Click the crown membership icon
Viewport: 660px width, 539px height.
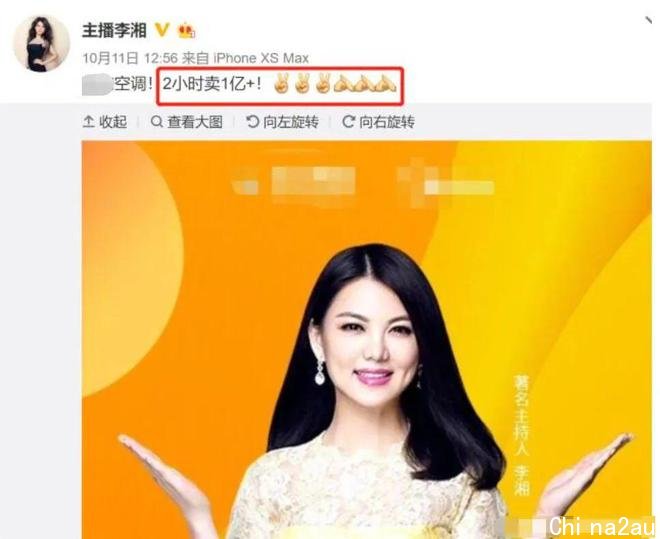[186, 31]
